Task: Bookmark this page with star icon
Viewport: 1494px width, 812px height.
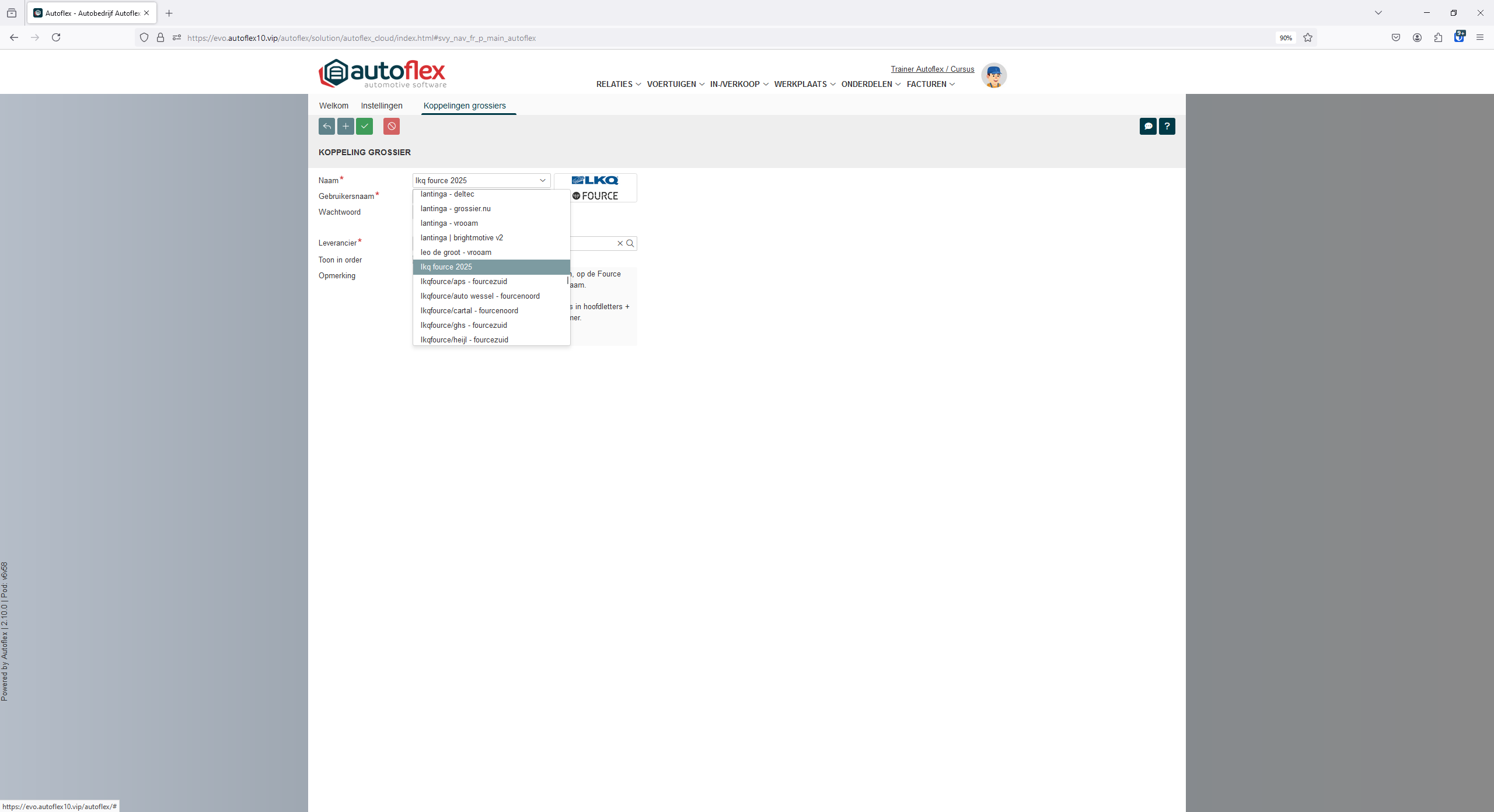Action: pyautogui.click(x=1308, y=38)
